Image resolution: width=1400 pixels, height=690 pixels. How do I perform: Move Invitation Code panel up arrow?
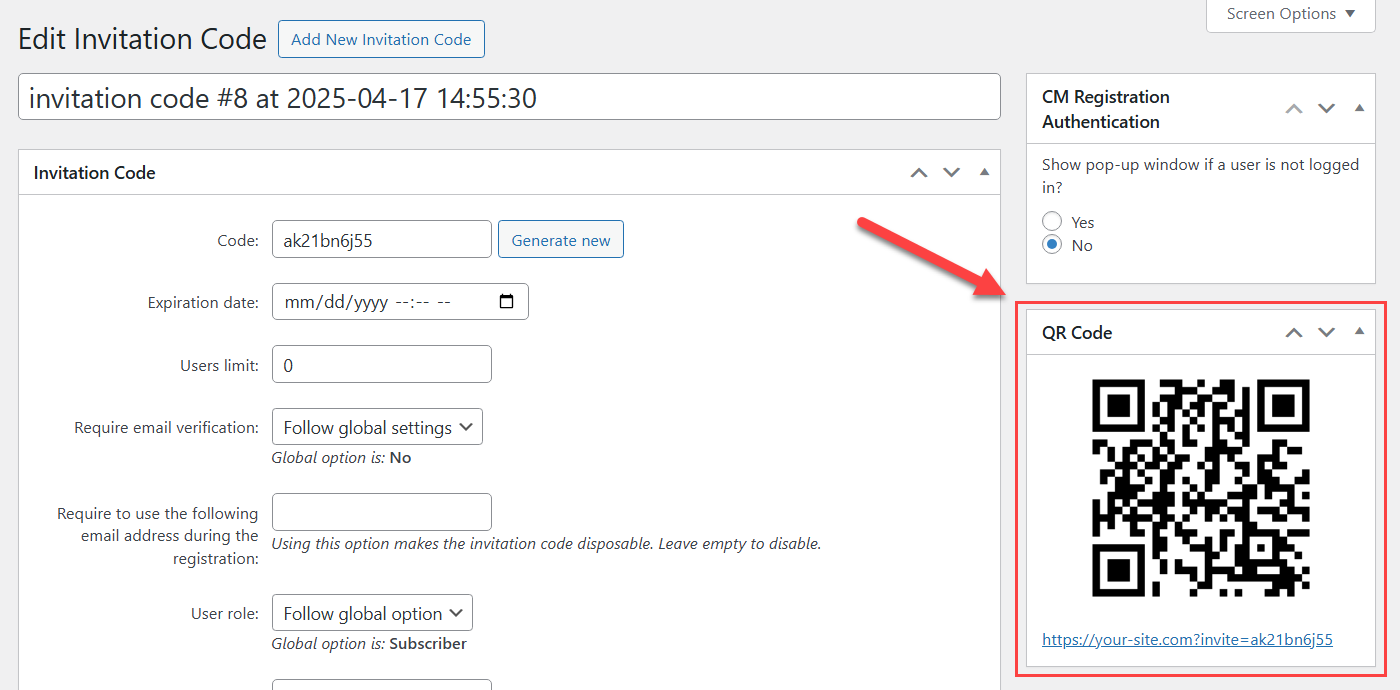pos(919,173)
